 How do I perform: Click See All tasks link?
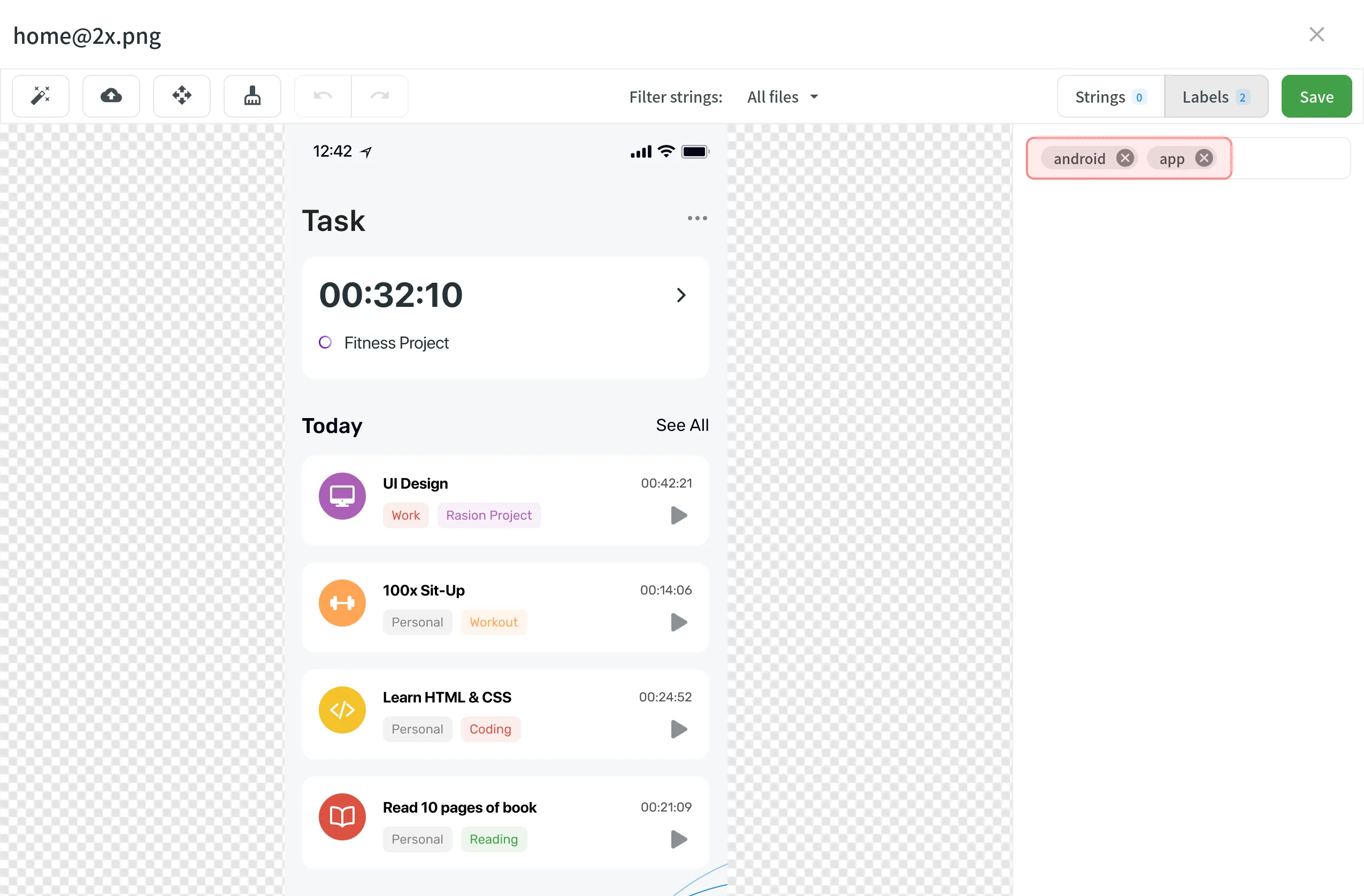[x=682, y=425]
